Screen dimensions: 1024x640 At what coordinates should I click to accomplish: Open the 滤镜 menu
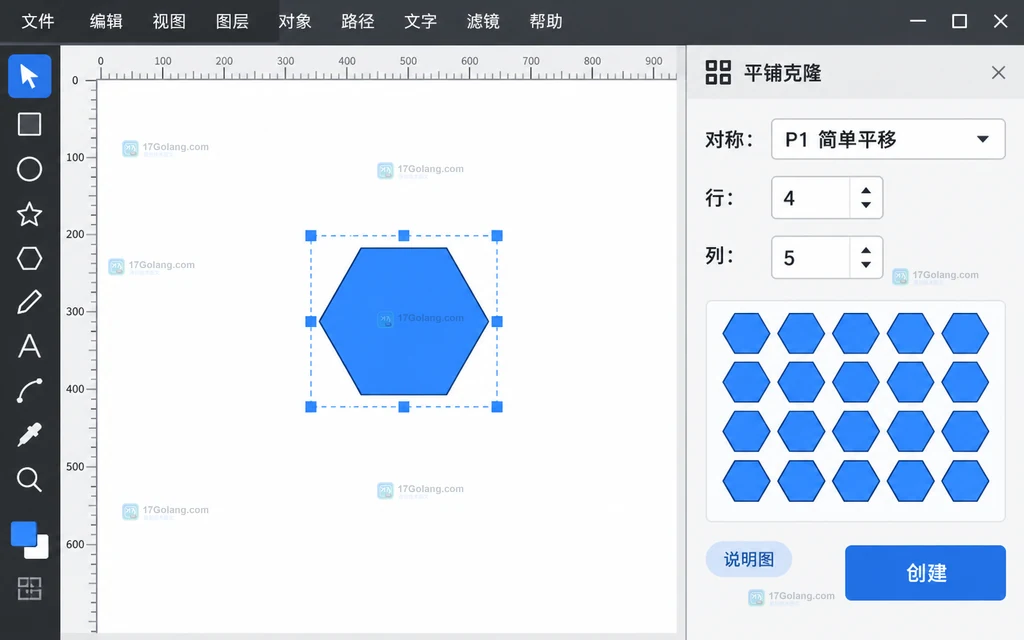(x=483, y=22)
